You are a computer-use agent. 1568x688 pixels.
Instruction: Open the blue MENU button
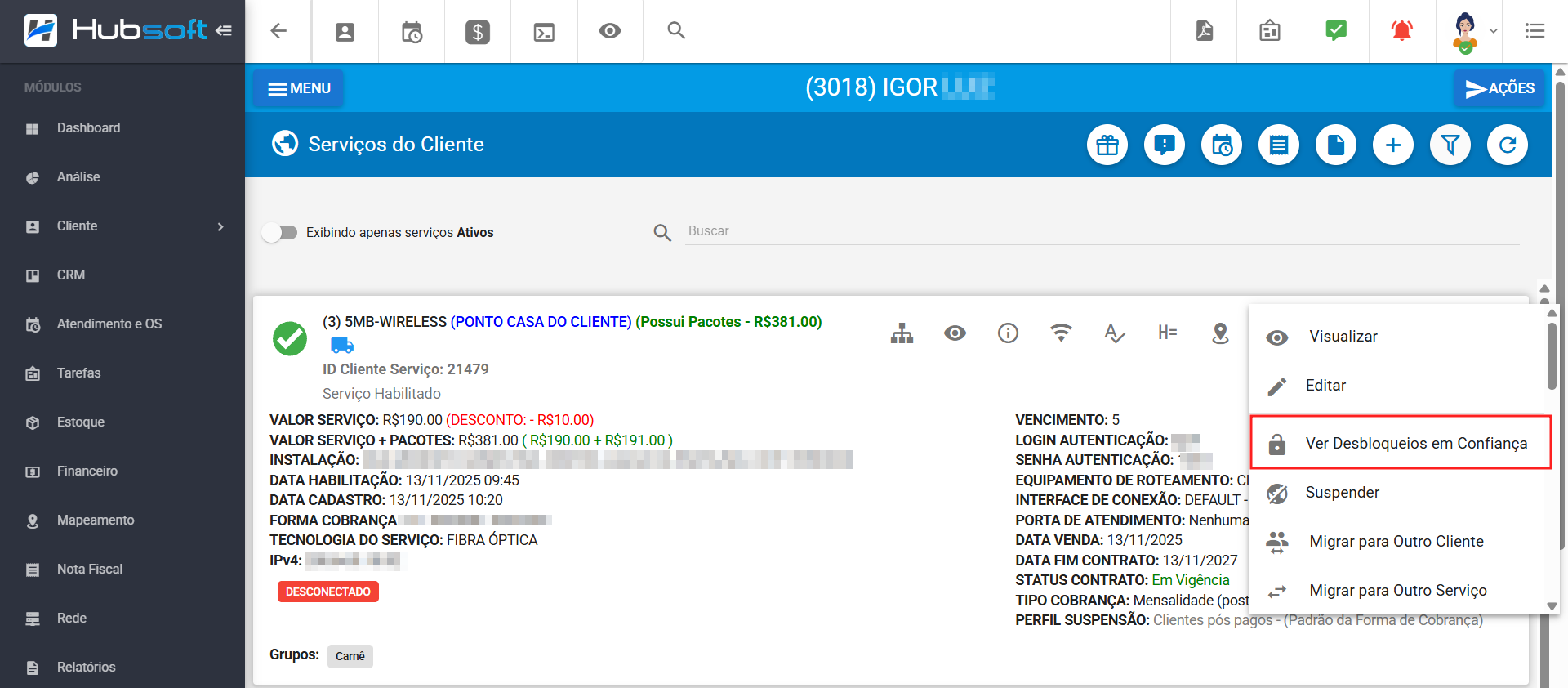(298, 88)
